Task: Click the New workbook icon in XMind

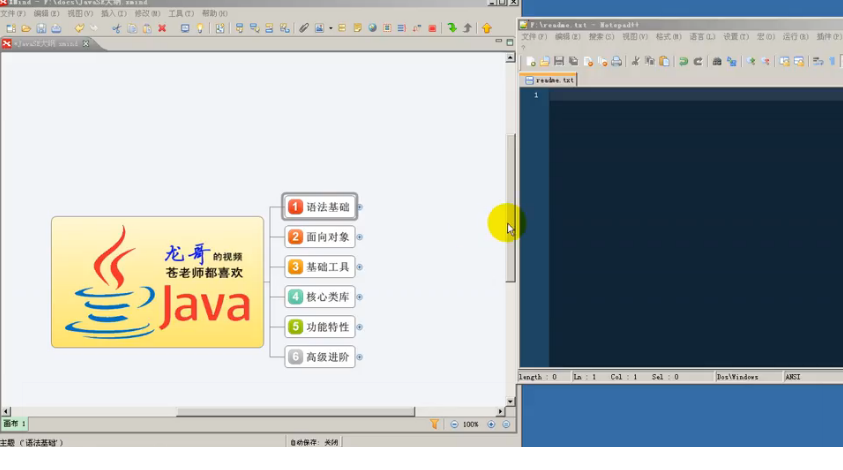Action: (11, 28)
